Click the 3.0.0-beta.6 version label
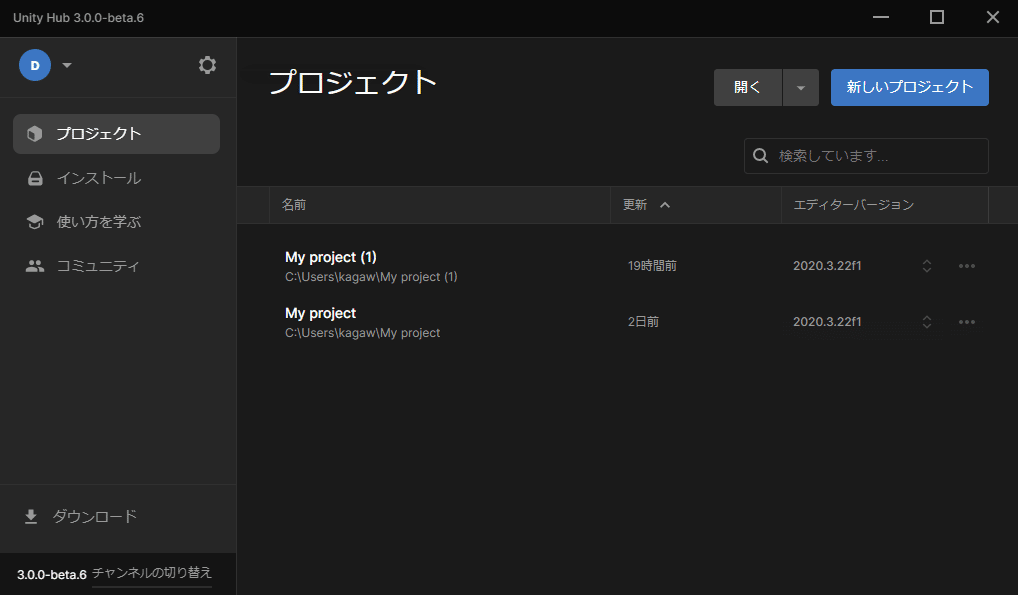The width and height of the screenshot is (1018, 595). [x=51, y=575]
